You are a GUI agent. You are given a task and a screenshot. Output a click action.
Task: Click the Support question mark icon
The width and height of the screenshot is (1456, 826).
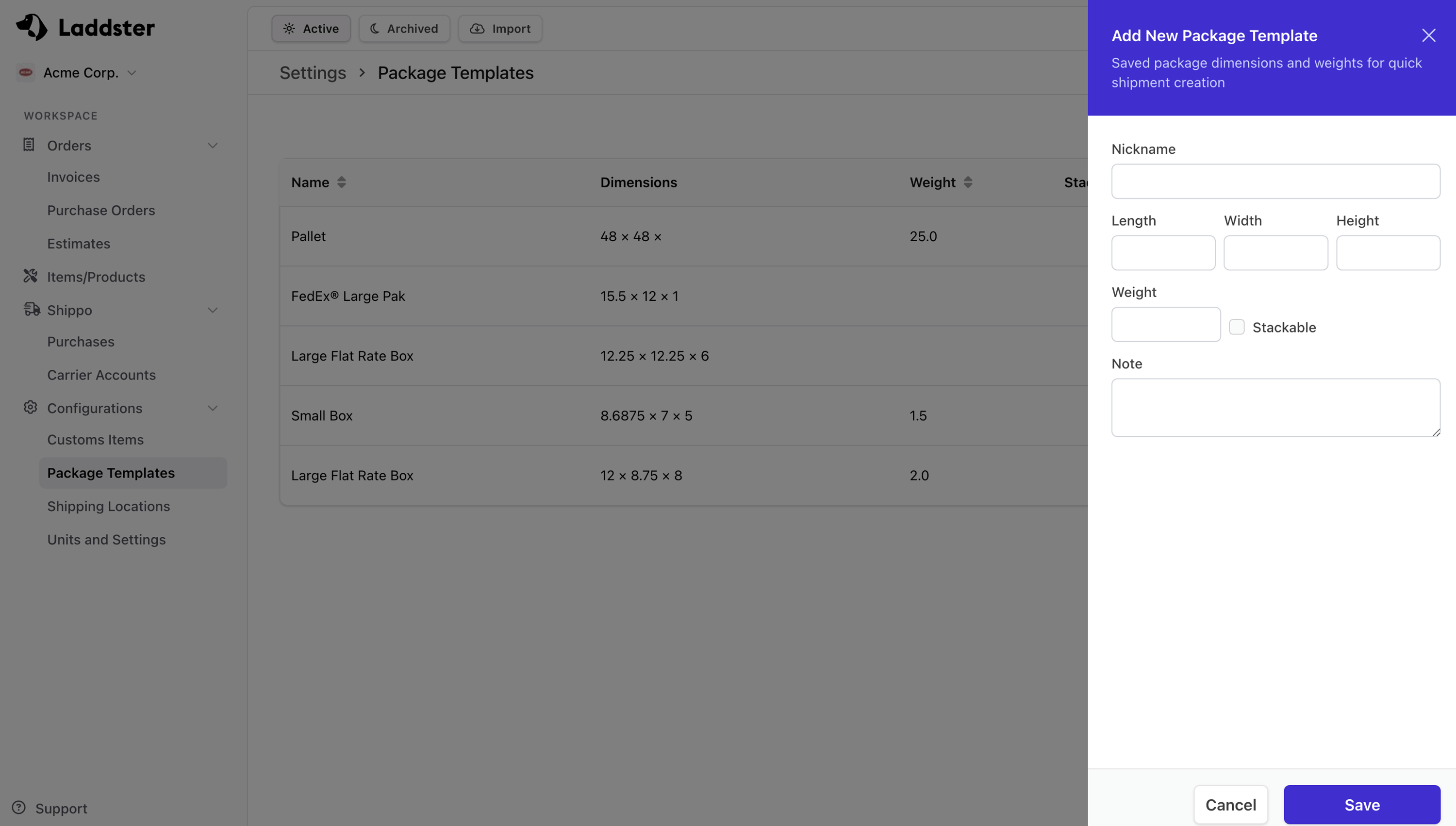(19, 807)
